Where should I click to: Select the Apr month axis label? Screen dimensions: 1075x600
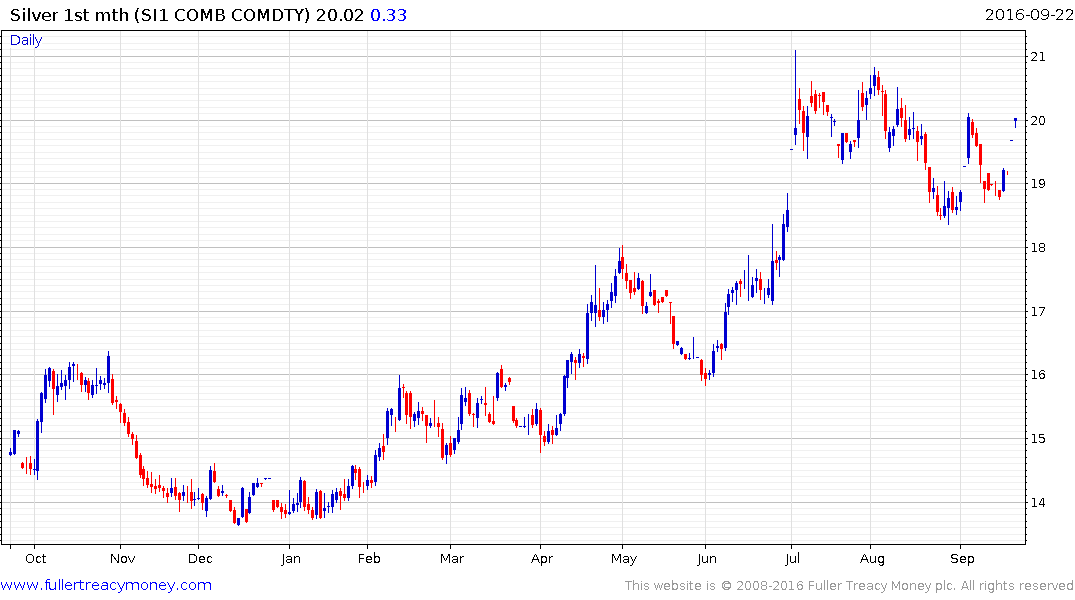542,560
